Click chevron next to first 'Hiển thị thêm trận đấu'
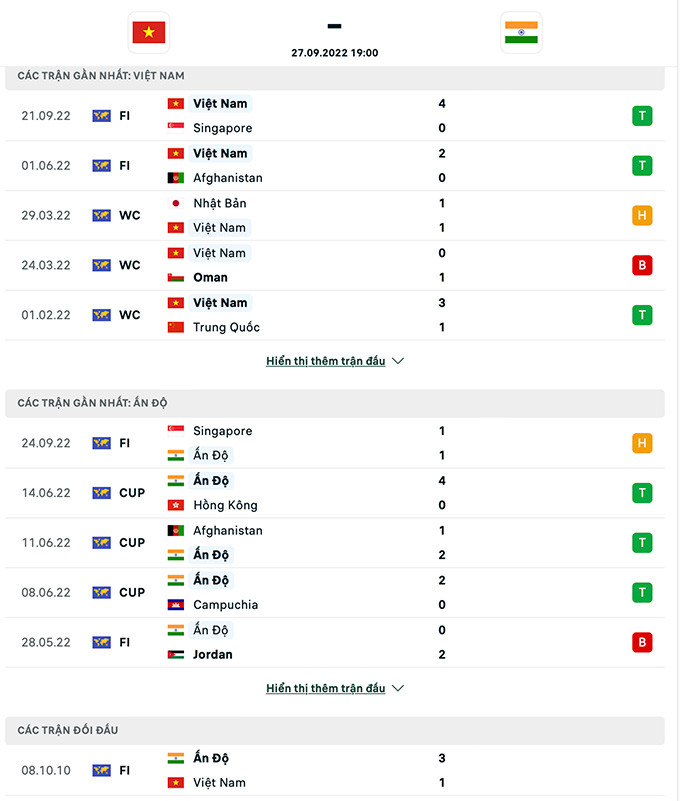This screenshot has width=680, height=801. point(398,361)
